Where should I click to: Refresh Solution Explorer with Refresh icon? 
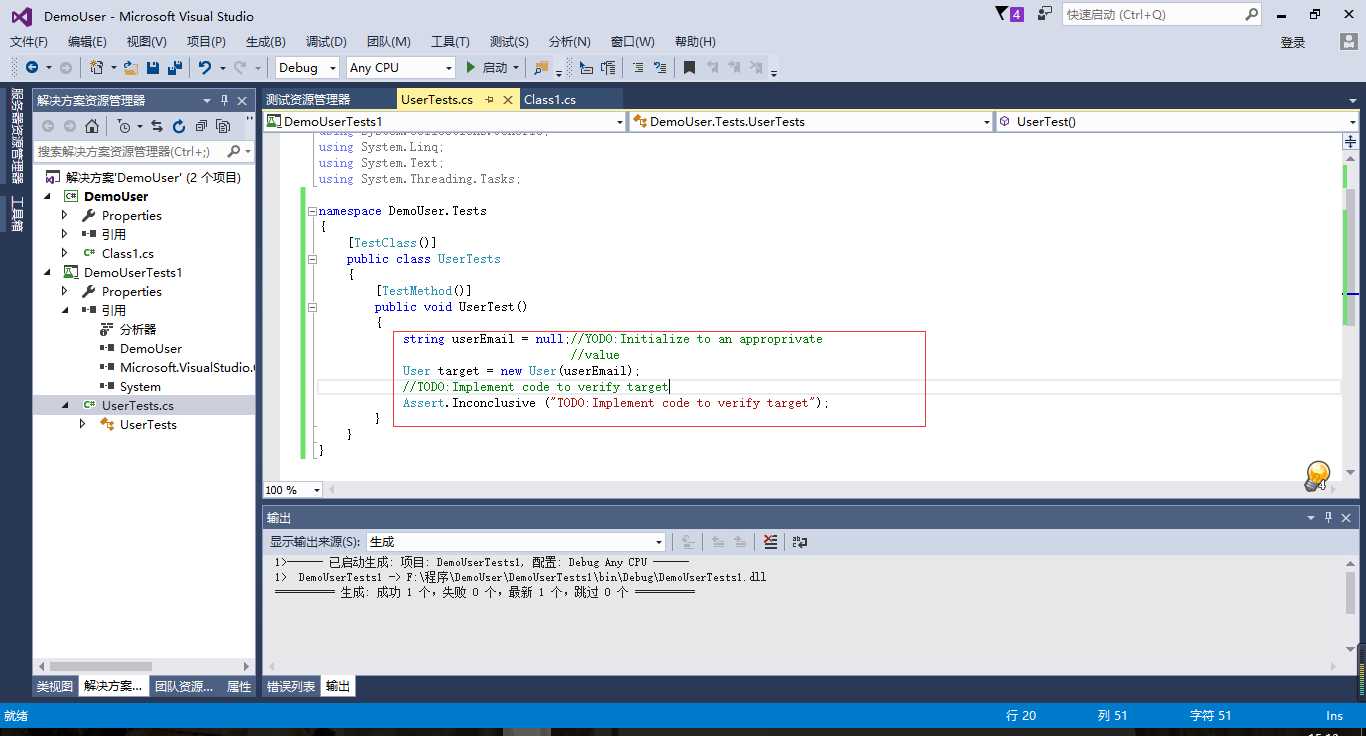click(179, 126)
